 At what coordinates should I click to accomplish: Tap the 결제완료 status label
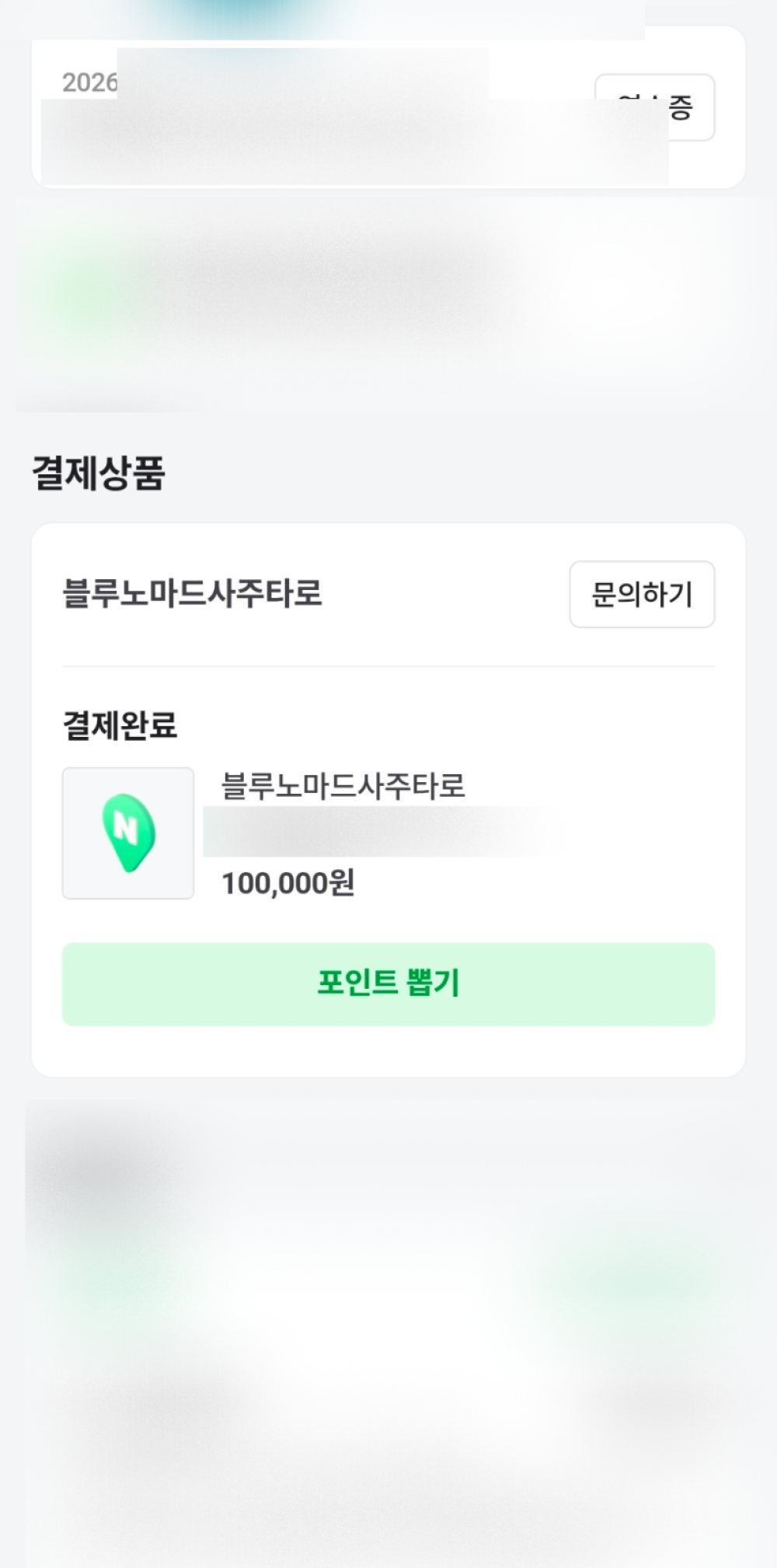120,725
